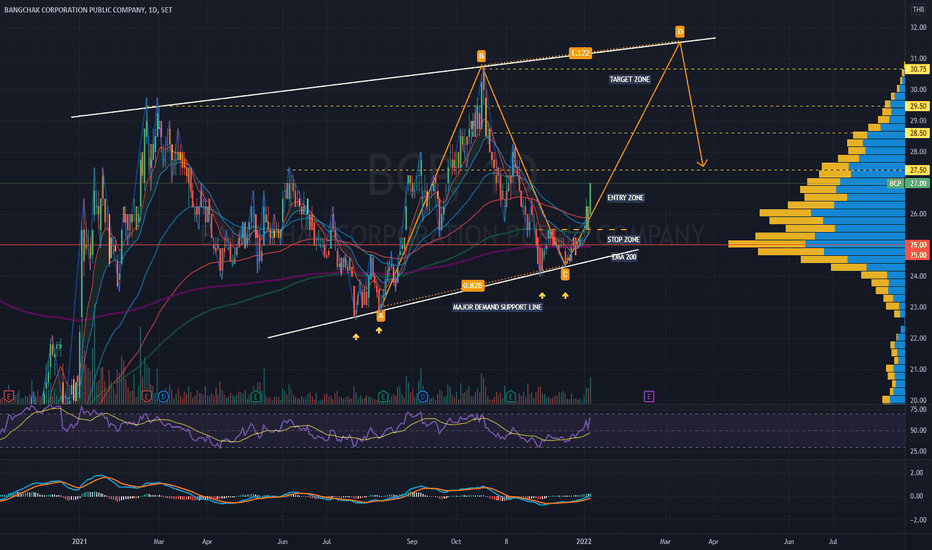Viewport: 932px width, 550px height.
Task: Select the orange pattern point B label
Action: click(481, 56)
